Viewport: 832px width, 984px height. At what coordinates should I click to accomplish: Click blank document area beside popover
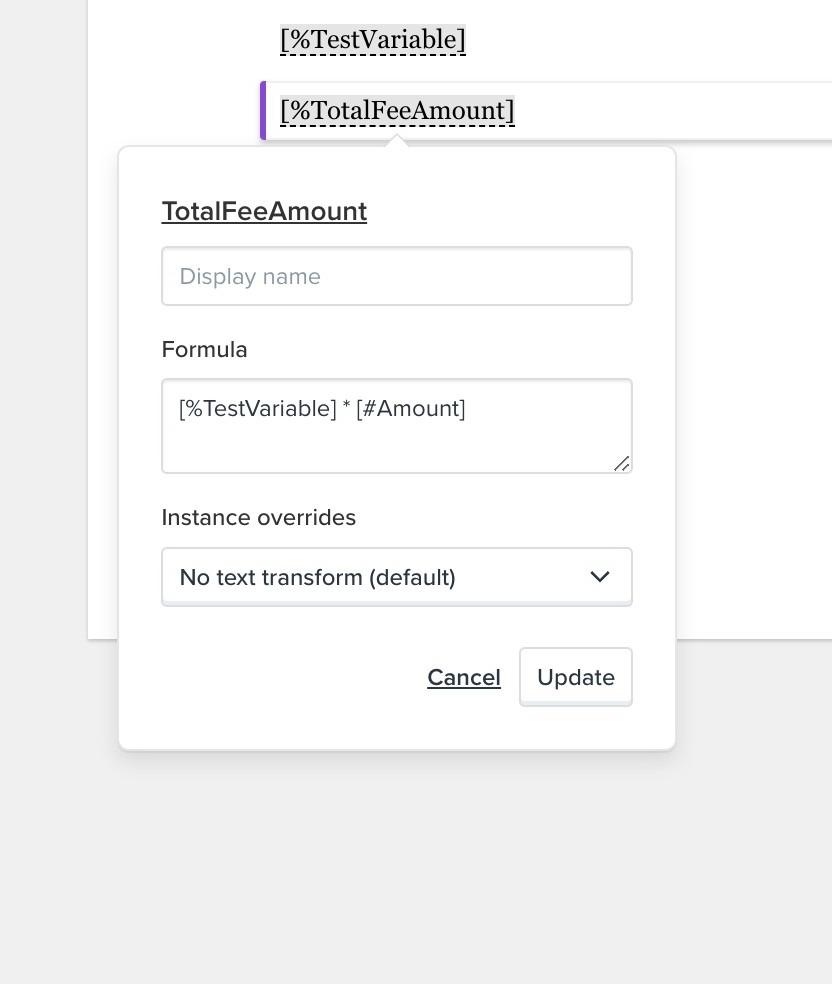coord(753,389)
